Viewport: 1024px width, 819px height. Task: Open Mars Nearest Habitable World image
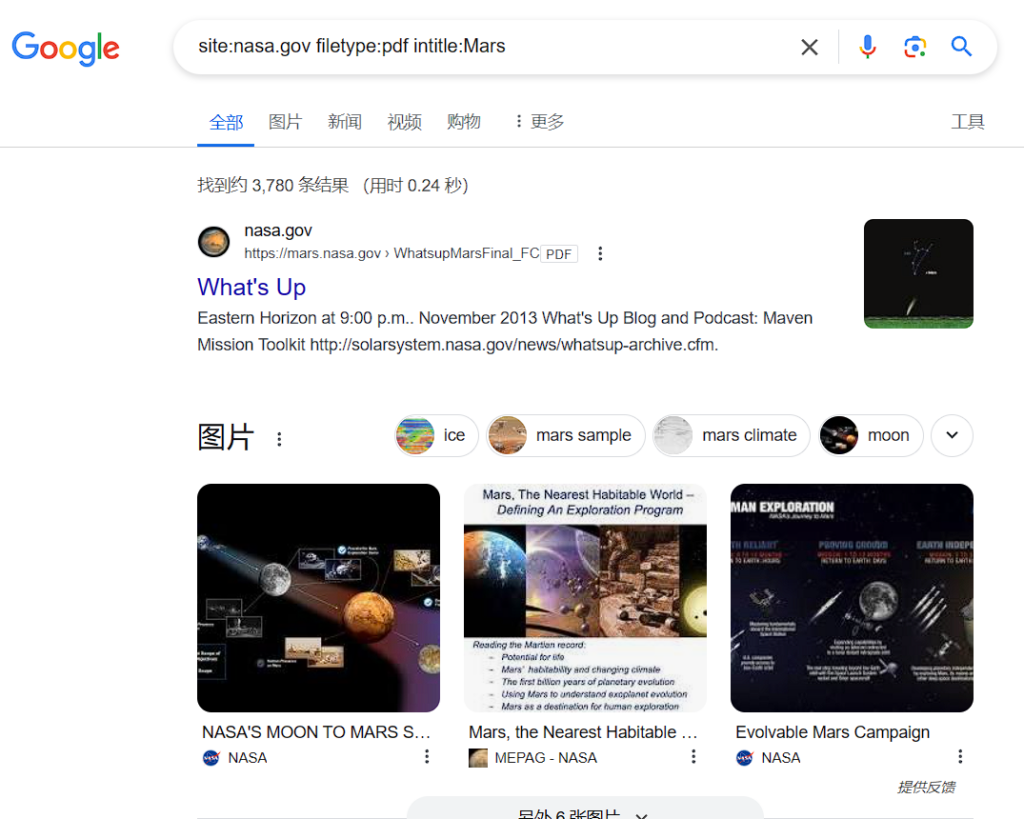tap(585, 598)
